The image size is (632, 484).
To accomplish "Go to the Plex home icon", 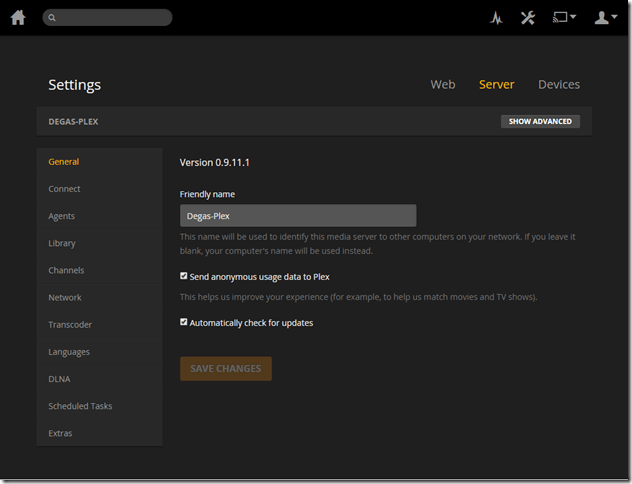I will pyautogui.click(x=18, y=17).
